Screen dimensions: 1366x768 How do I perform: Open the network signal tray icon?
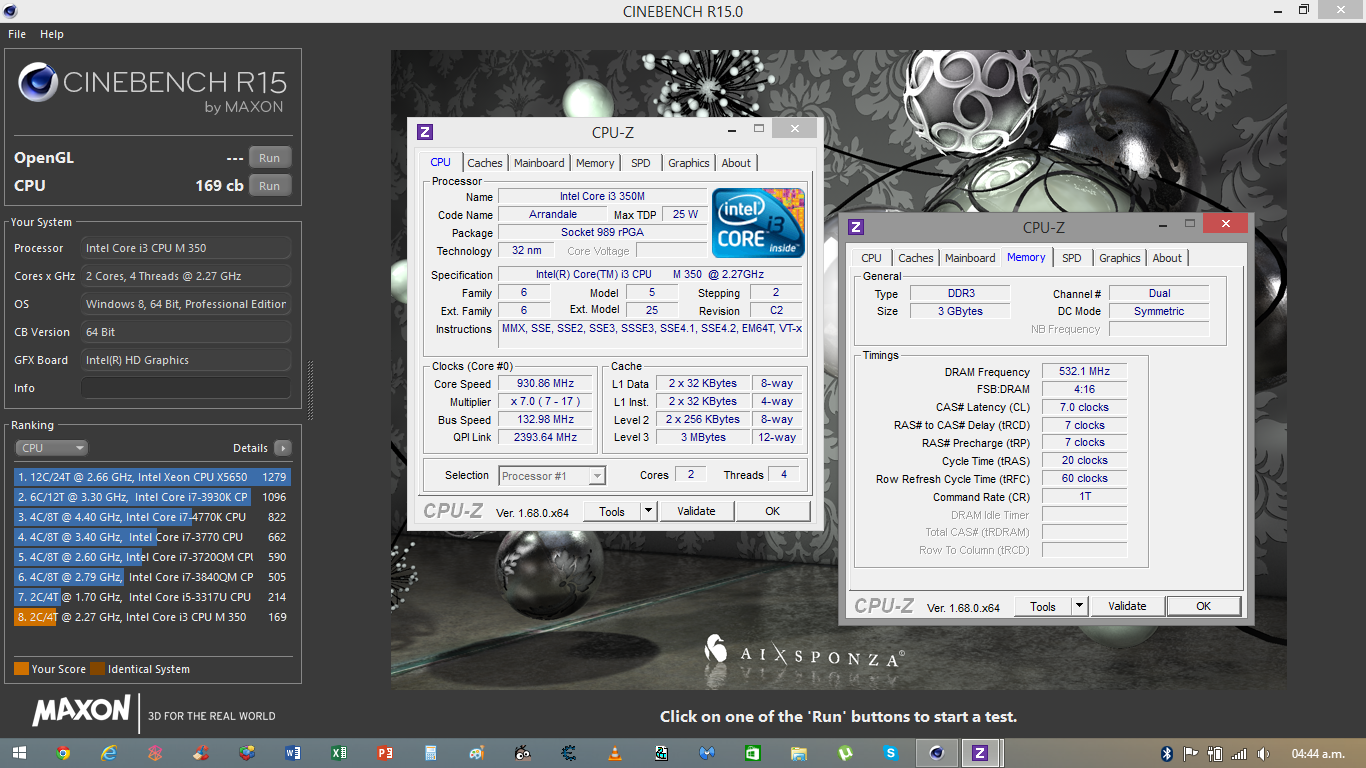(1240, 753)
